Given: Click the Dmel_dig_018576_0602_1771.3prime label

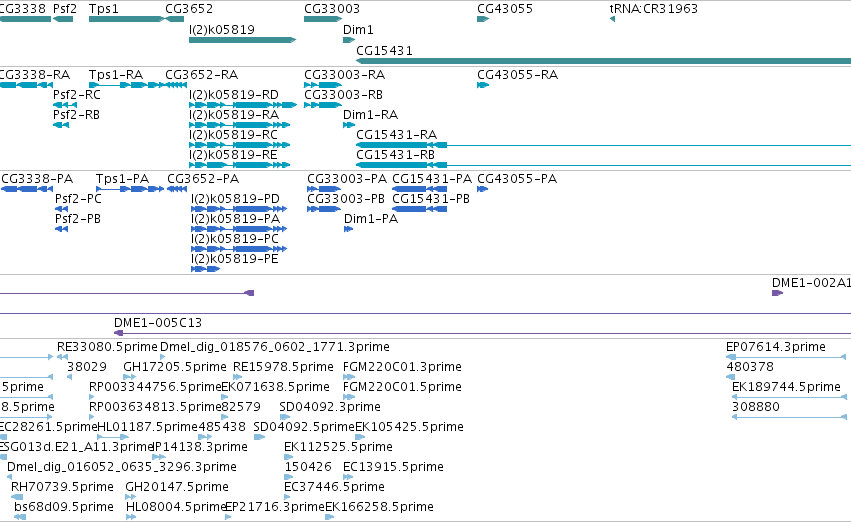Looking at the screenshot, I should coord(275,347).
